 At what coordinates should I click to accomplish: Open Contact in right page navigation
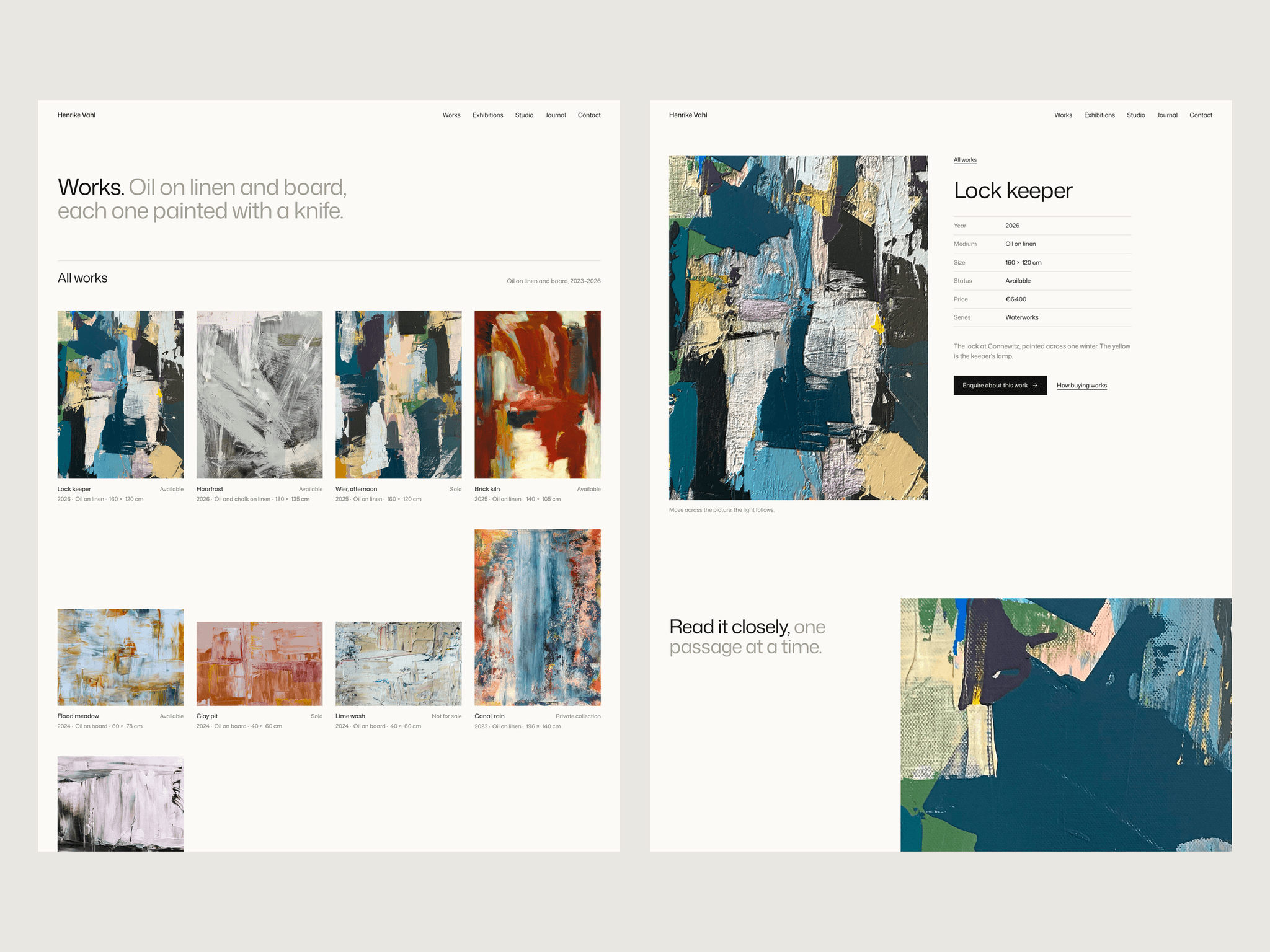click(x=1201, y=115)
